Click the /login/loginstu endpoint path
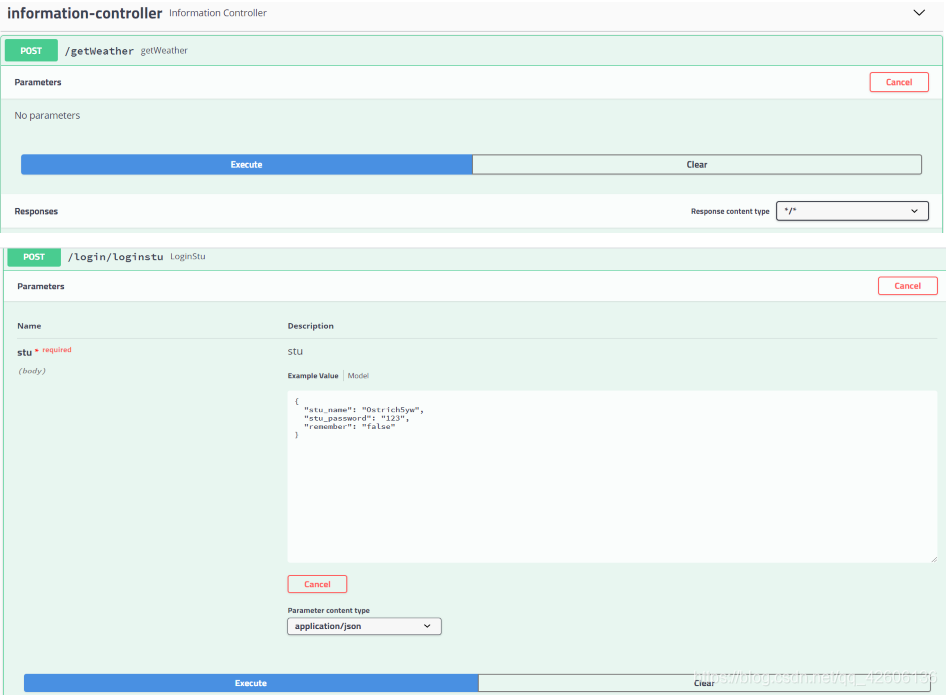This screenshot has width=947, height=696. tap(115, 257)
